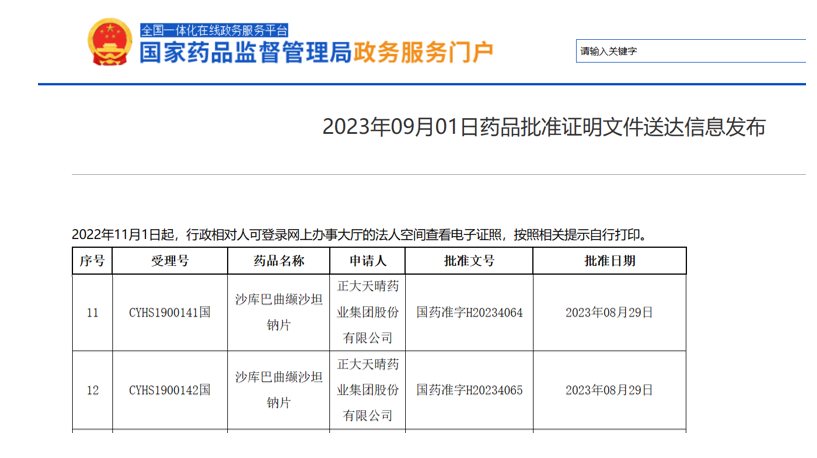Select acceptance number CYHS1900142国
Viewport: 817px width, 458px height.
coord(169,390)
